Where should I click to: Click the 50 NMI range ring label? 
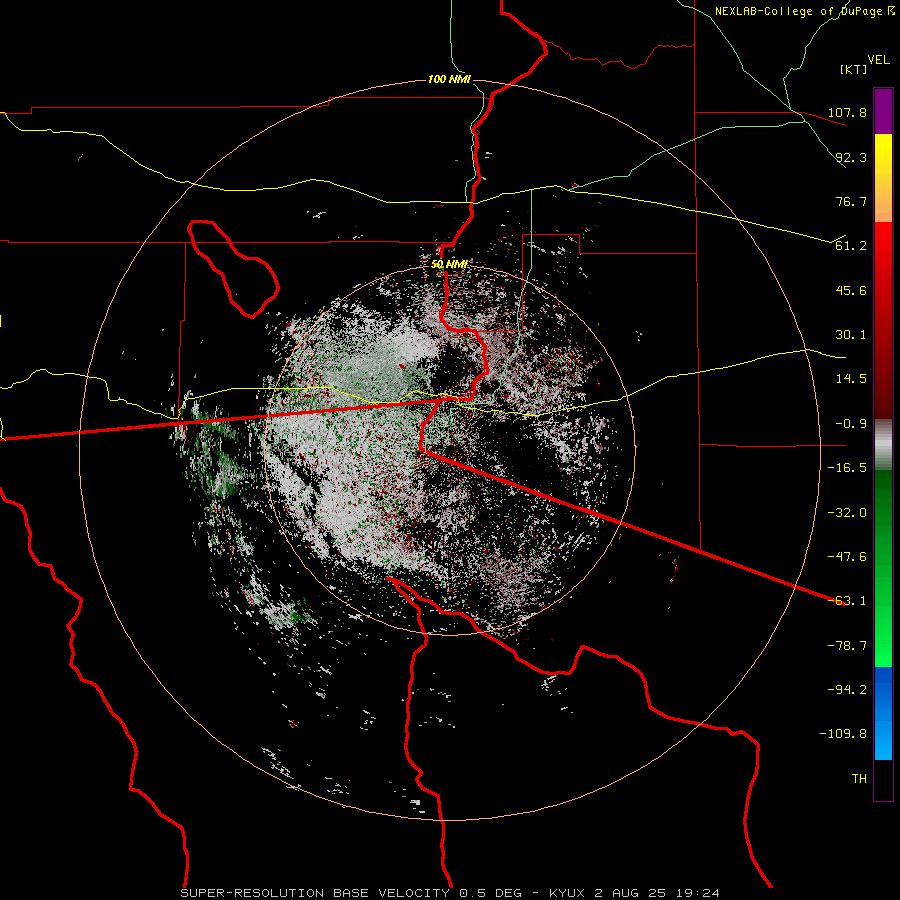(x=449, y=265)
